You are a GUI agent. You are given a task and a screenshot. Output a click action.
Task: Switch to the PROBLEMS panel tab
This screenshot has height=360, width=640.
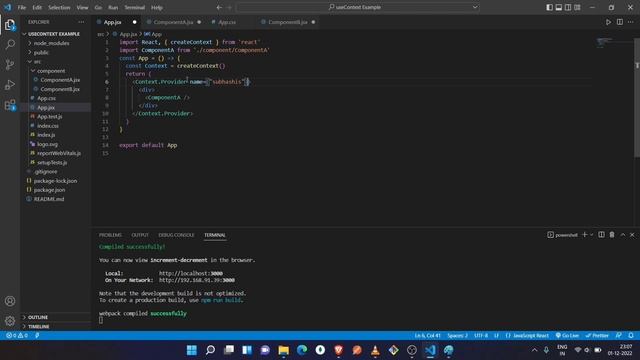(110, 235)
